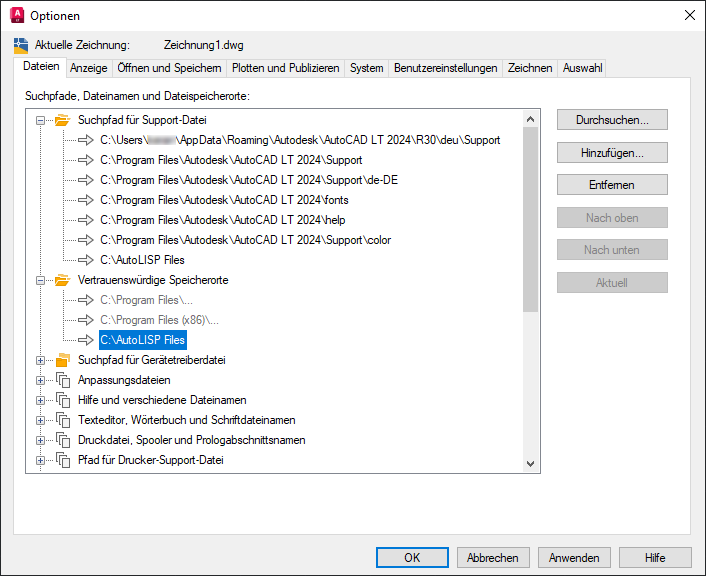Click the files icon beside Texteditor, Wörterbuch
This screenshot has height=576, width=706.
(x=63, y=420)
